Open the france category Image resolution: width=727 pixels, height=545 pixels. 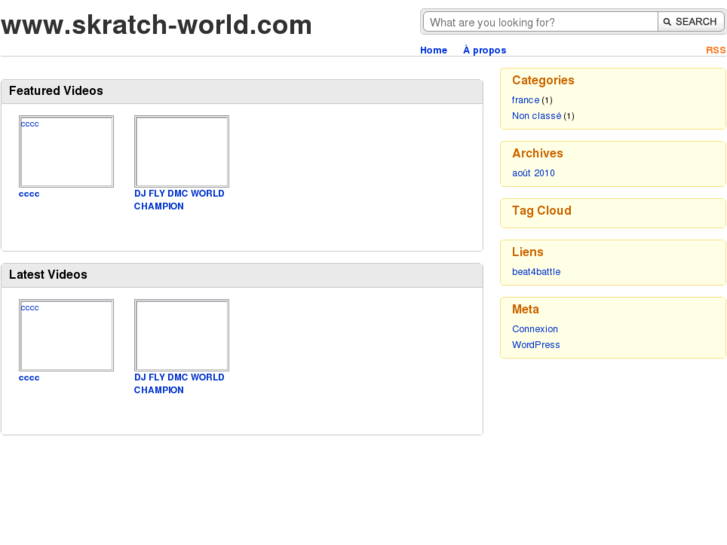point(525,100)
